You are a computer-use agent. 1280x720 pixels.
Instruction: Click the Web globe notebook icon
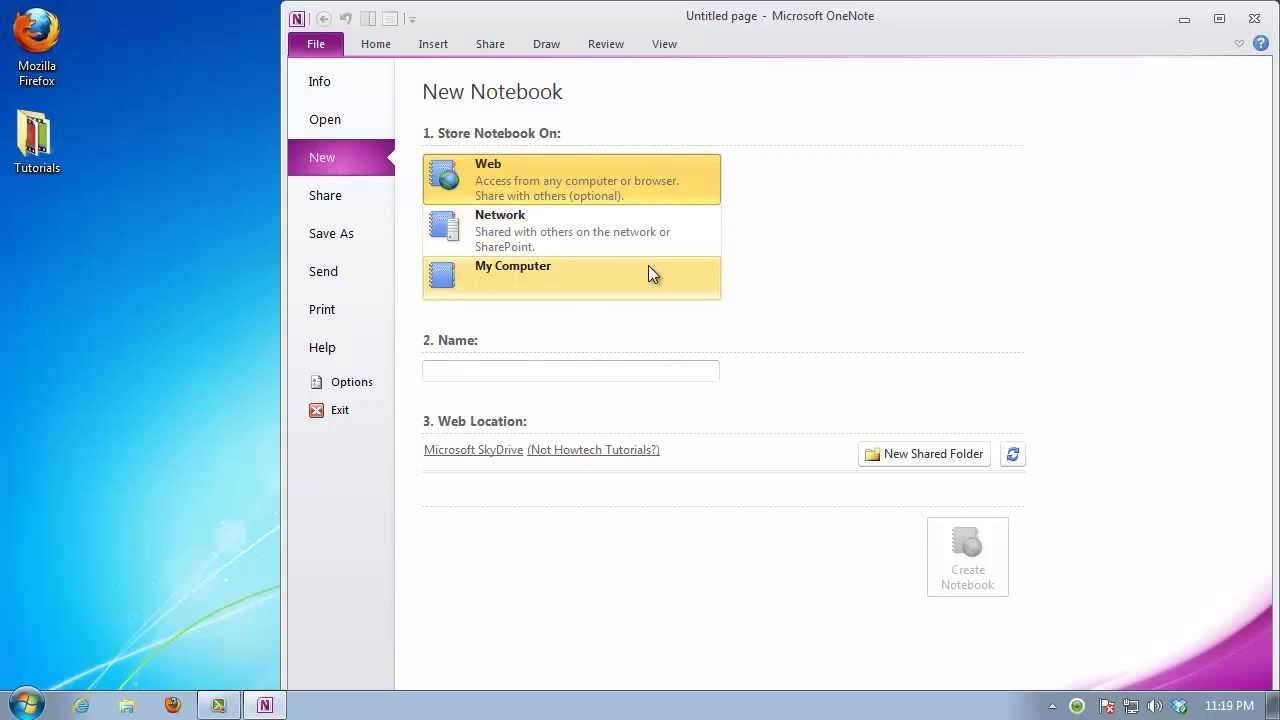point(444,174)
